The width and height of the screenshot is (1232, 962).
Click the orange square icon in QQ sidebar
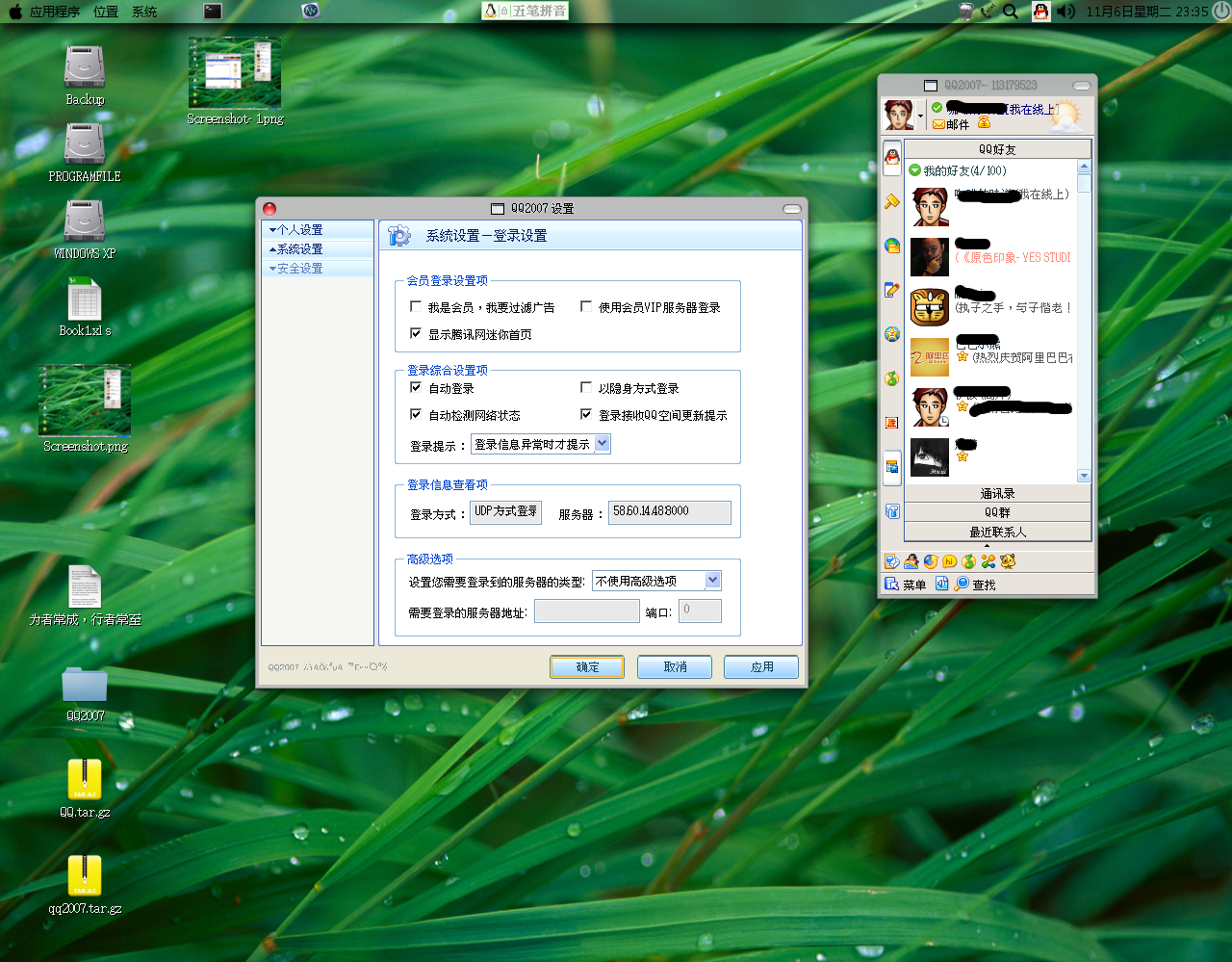pos(892,423)
